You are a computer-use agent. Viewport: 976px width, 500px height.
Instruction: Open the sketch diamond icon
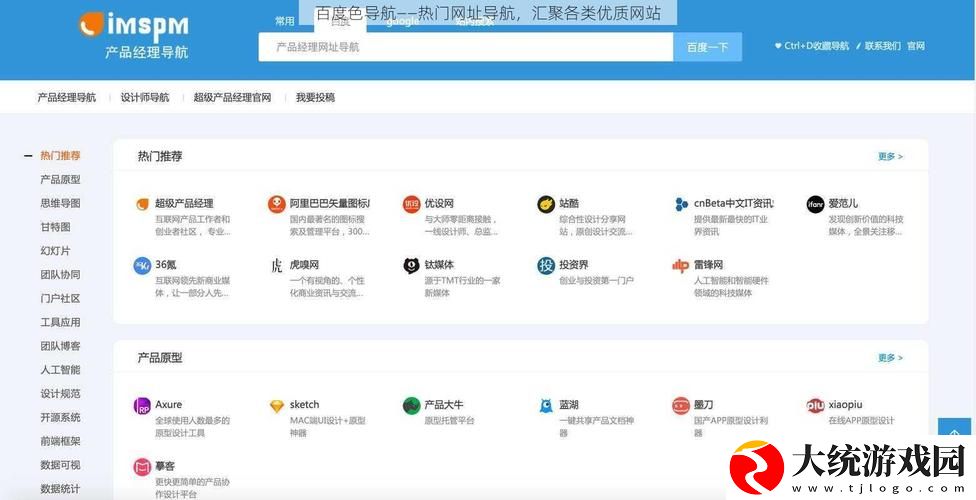tap(277, 406)
